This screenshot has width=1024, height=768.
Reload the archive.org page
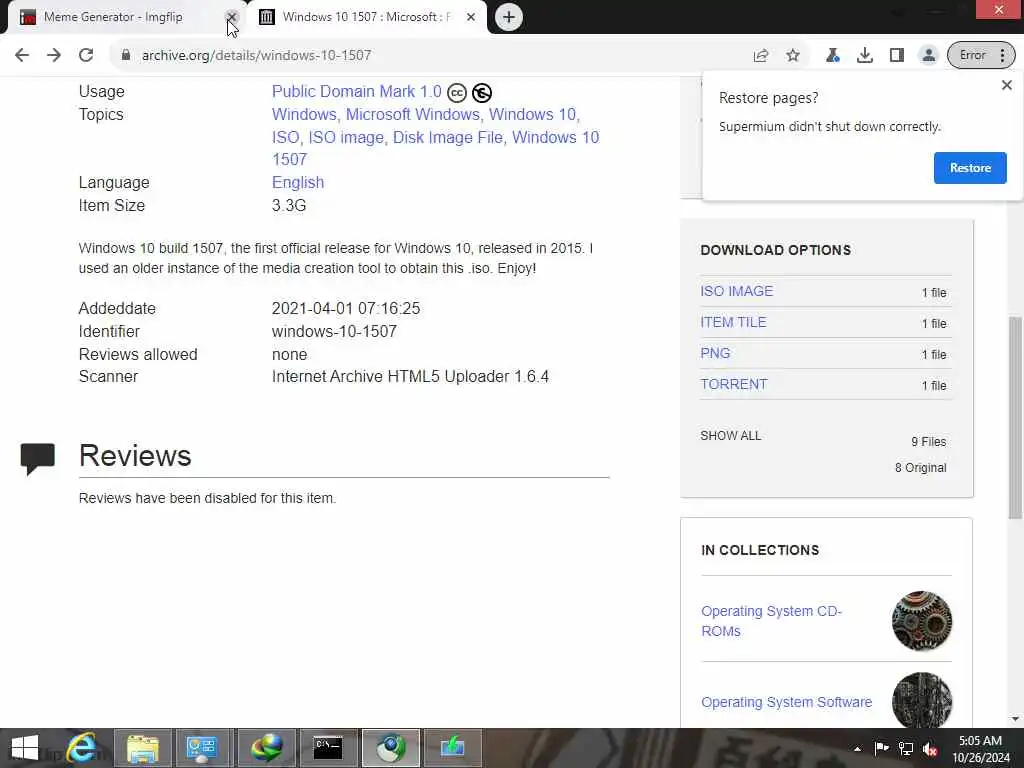click(86, 56)
